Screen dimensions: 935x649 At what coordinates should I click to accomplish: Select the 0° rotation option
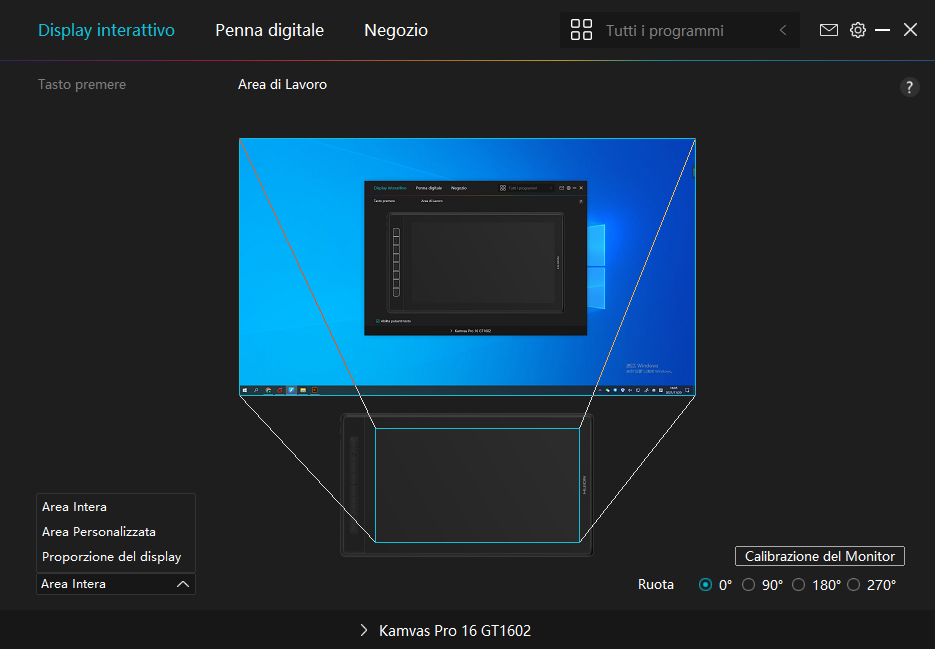coord(706,585)
